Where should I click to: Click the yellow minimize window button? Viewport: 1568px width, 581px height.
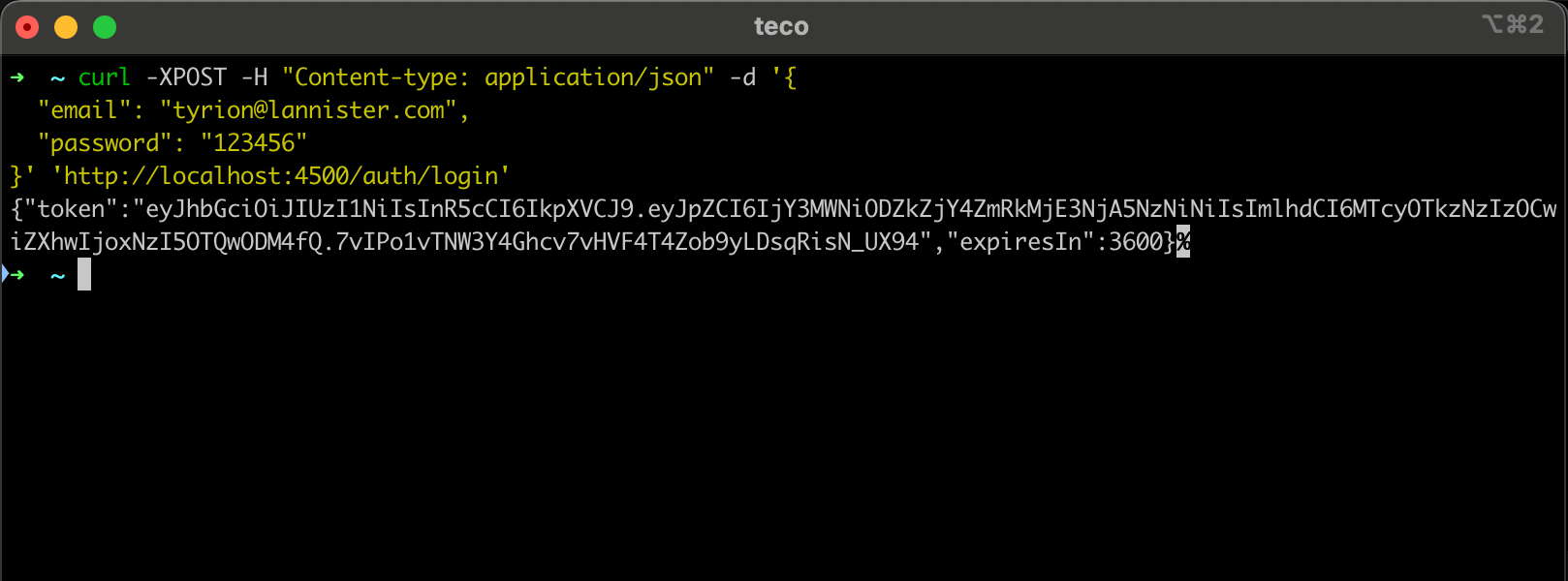point(66,27)
